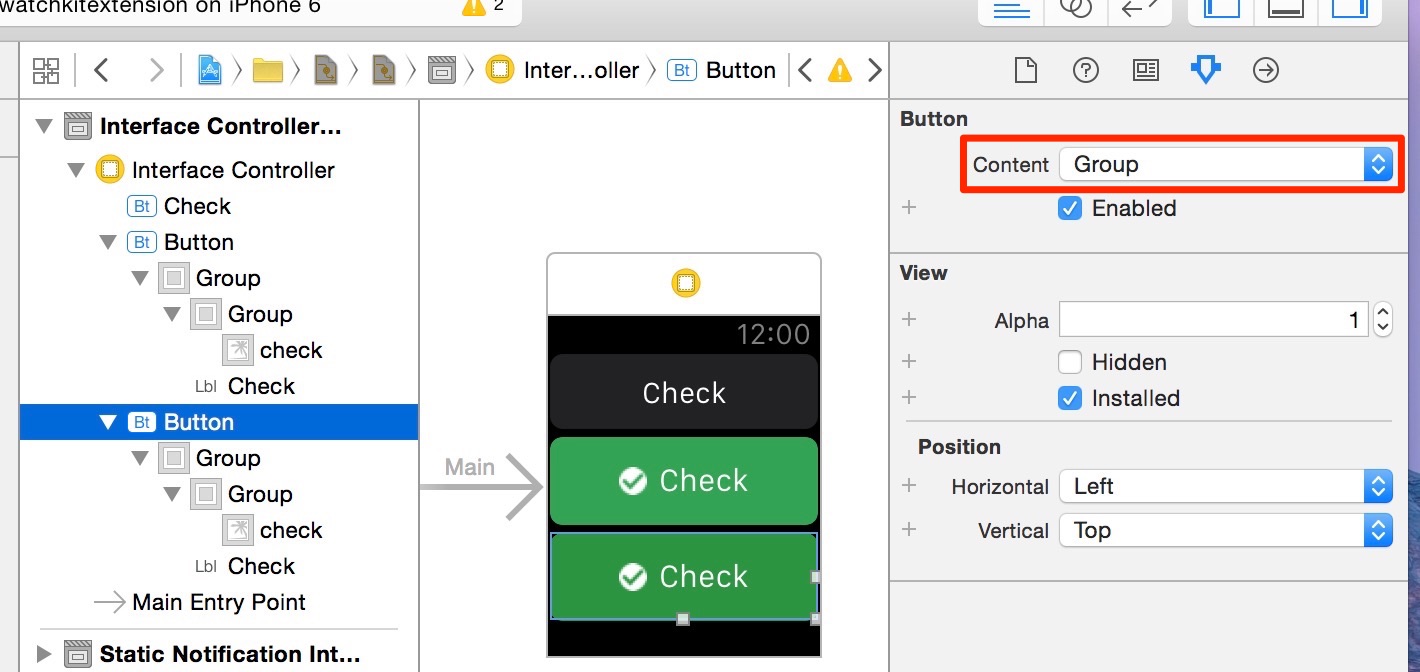Screen dimensions: 1420x672
Task: Show the Connections inspector
Action: point(1266,70)
